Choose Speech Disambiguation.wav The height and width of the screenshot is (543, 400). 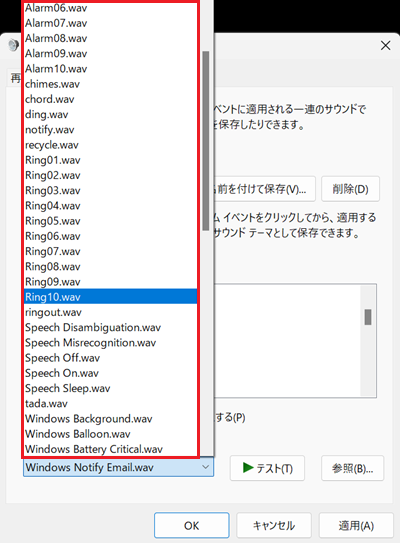click(111, 327)
